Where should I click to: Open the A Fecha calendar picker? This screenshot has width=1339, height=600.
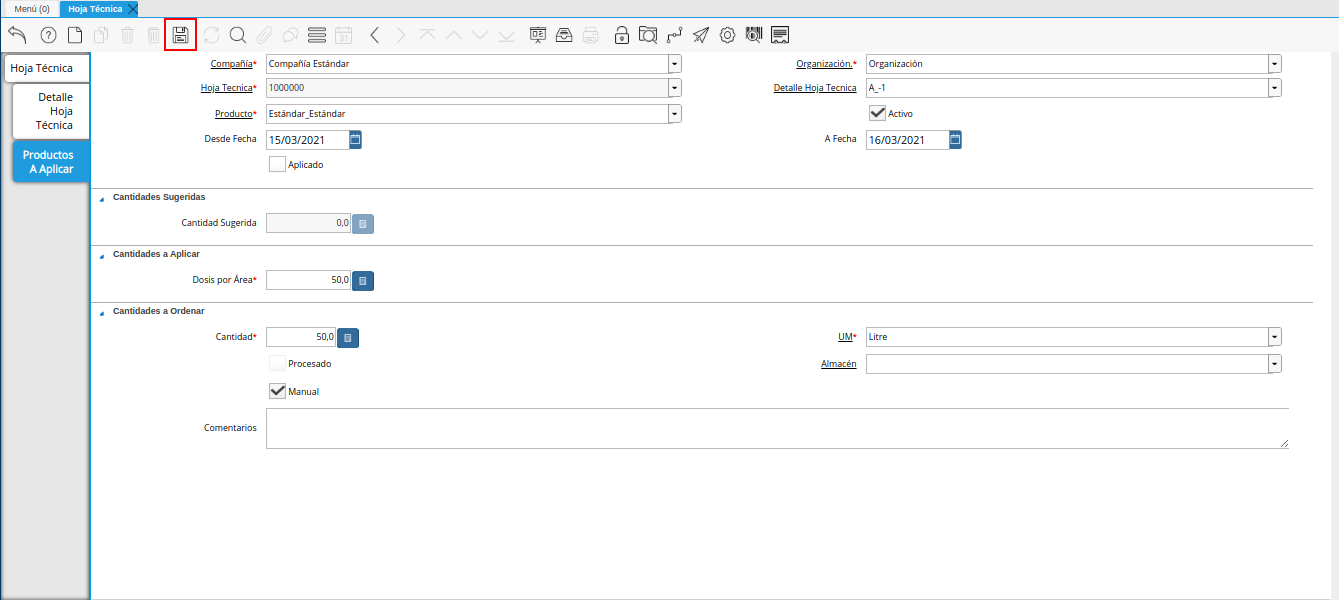click(955, 139)
